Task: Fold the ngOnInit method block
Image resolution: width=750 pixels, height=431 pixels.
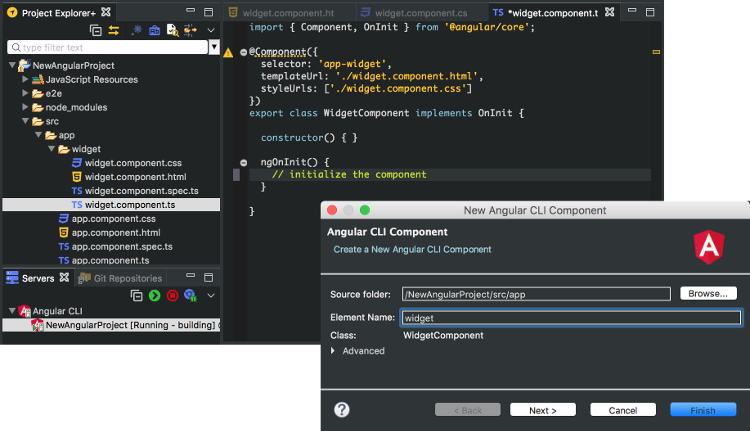Action: tap(243, 163)
